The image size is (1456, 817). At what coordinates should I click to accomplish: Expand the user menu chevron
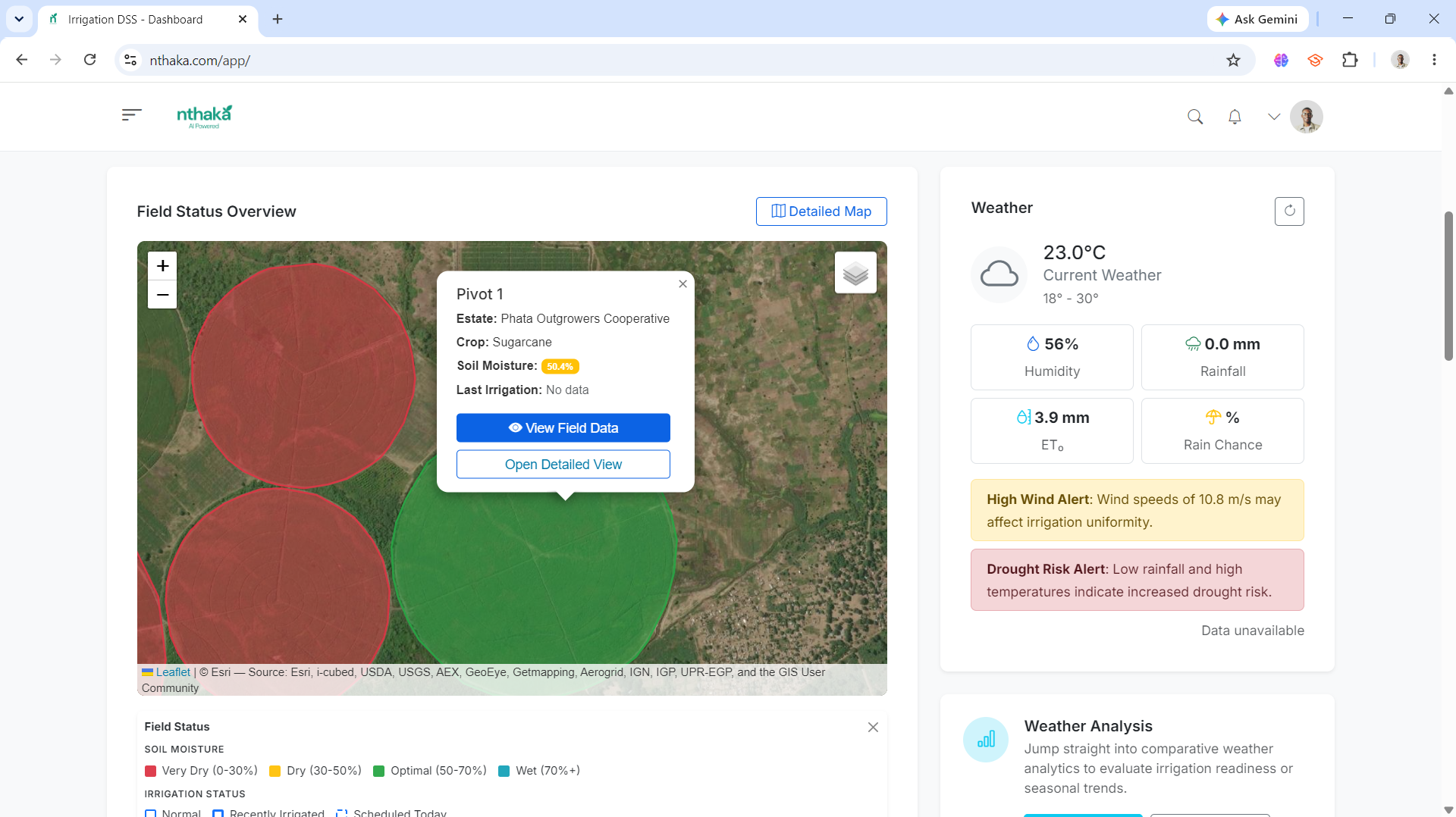tap(1274, 117)
